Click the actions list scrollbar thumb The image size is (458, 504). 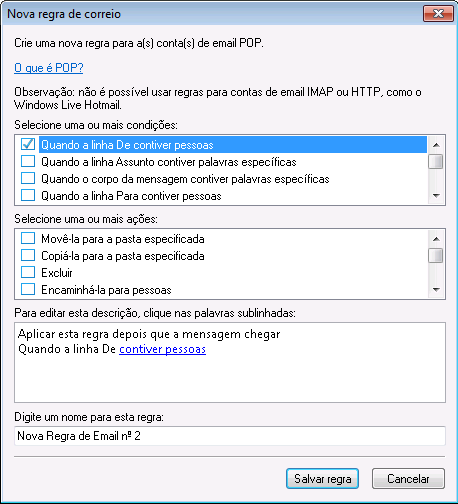[436, 256]
